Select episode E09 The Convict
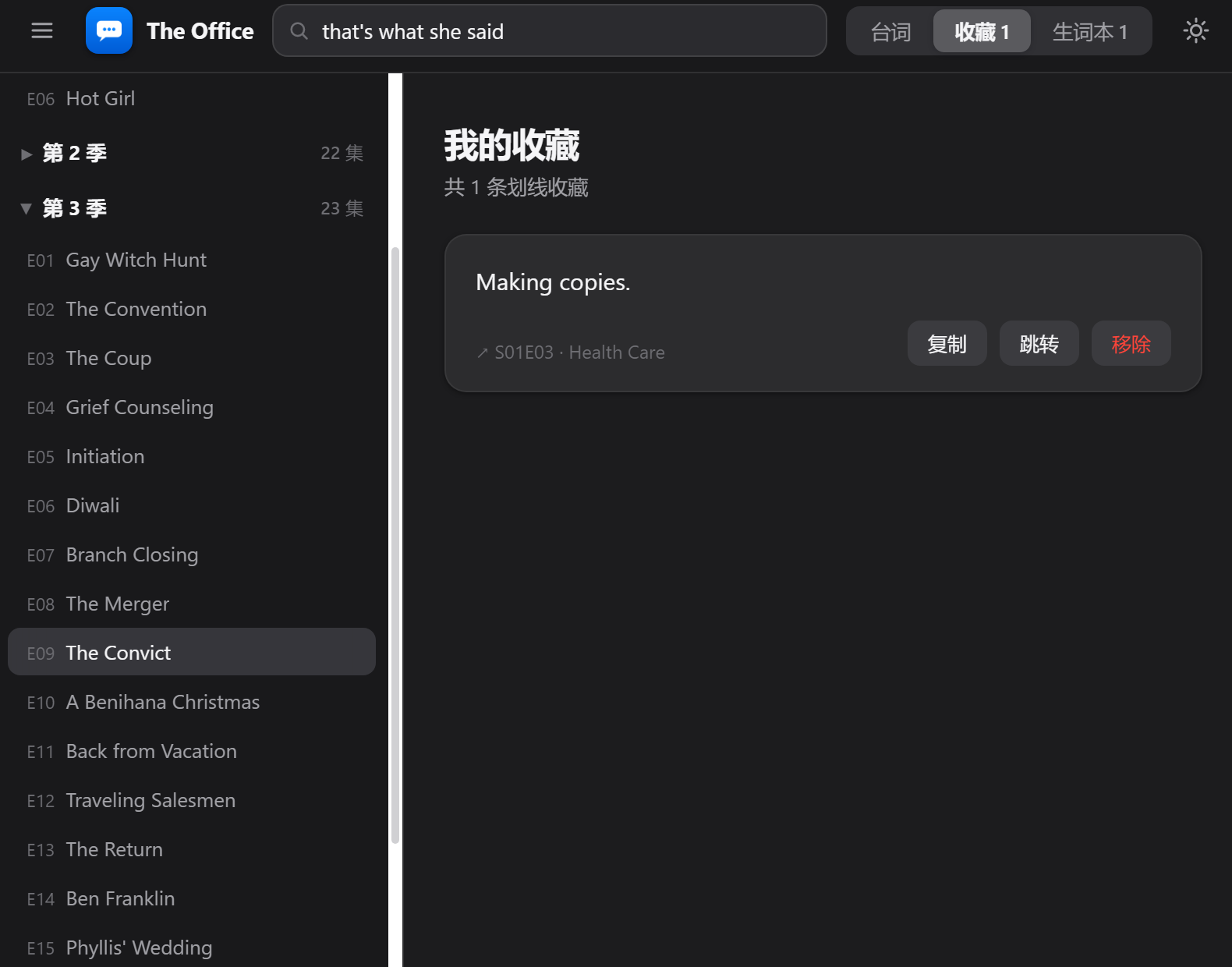Image resolution: width=1232 pixels, height=967 pixels. pyautogui.click(x=192, y=652)
